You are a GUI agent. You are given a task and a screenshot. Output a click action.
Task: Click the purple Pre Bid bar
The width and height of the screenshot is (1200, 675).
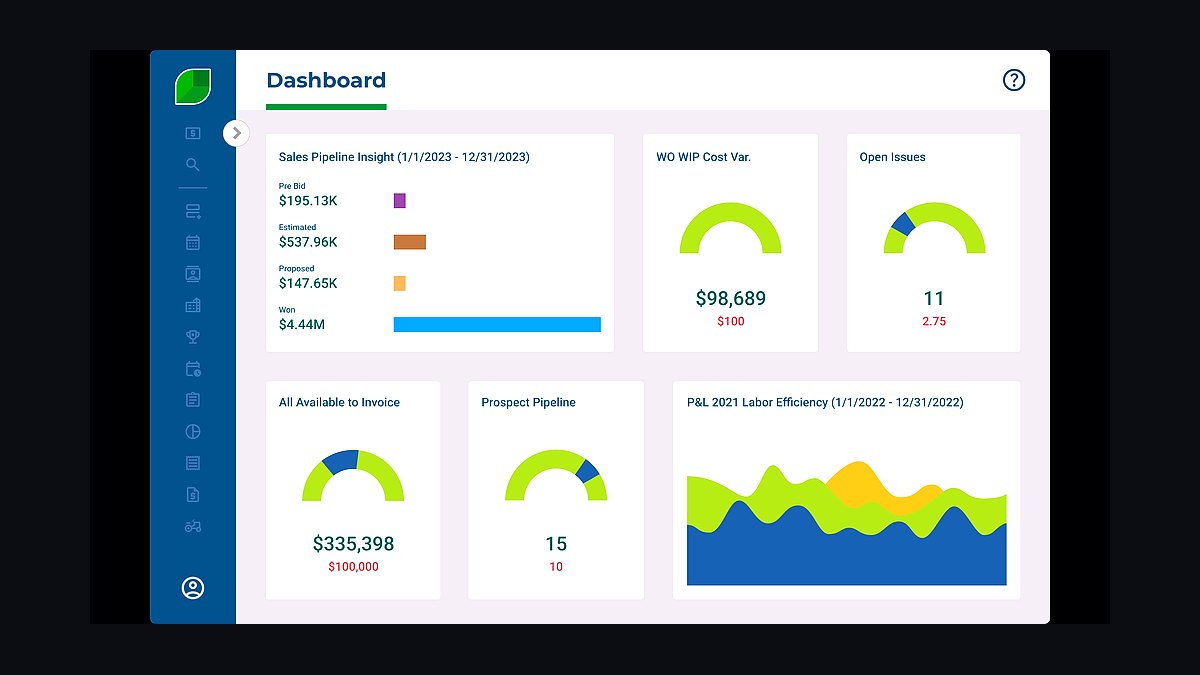coord(400,201)
